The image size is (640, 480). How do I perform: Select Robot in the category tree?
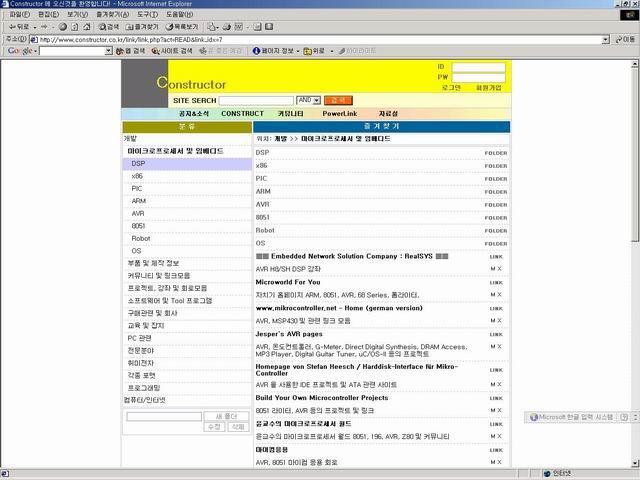click(x=141, y=238)
